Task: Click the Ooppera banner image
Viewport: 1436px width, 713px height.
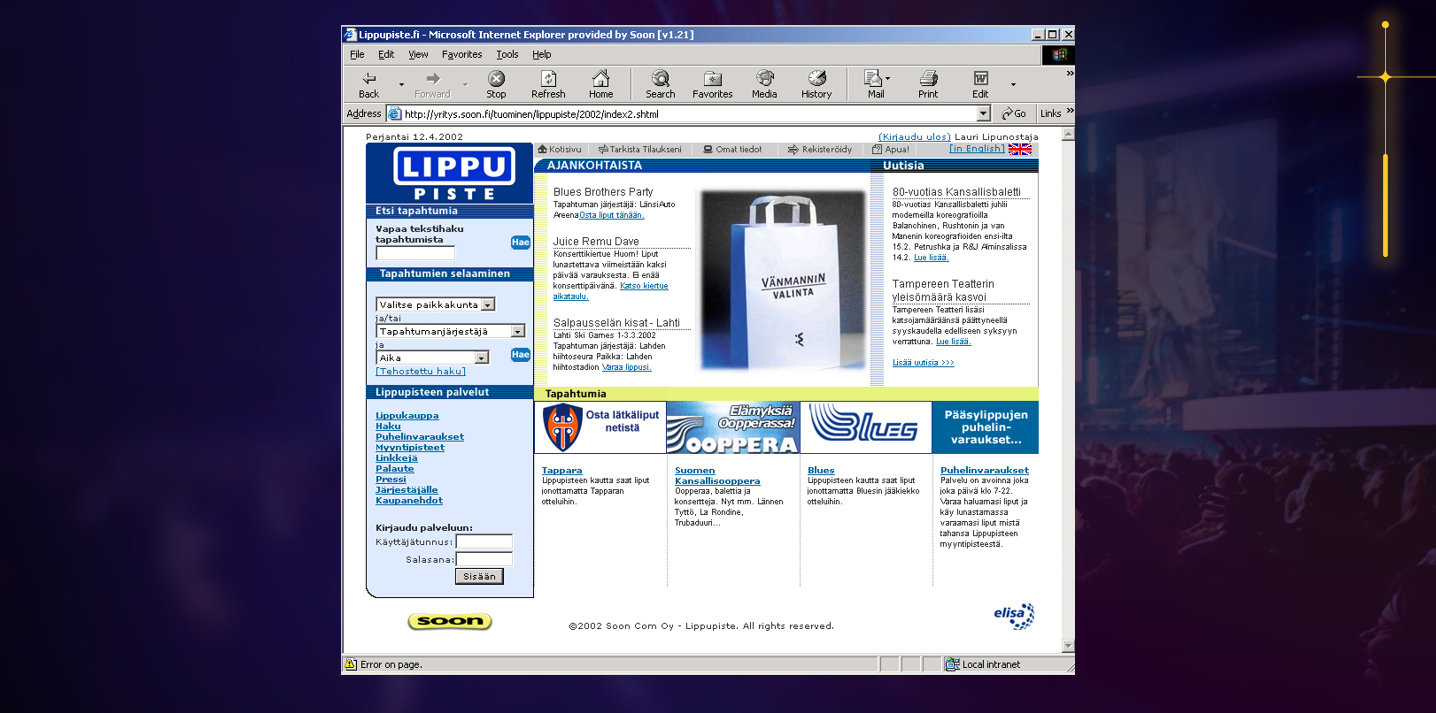Action: click(x=732, y=427)
